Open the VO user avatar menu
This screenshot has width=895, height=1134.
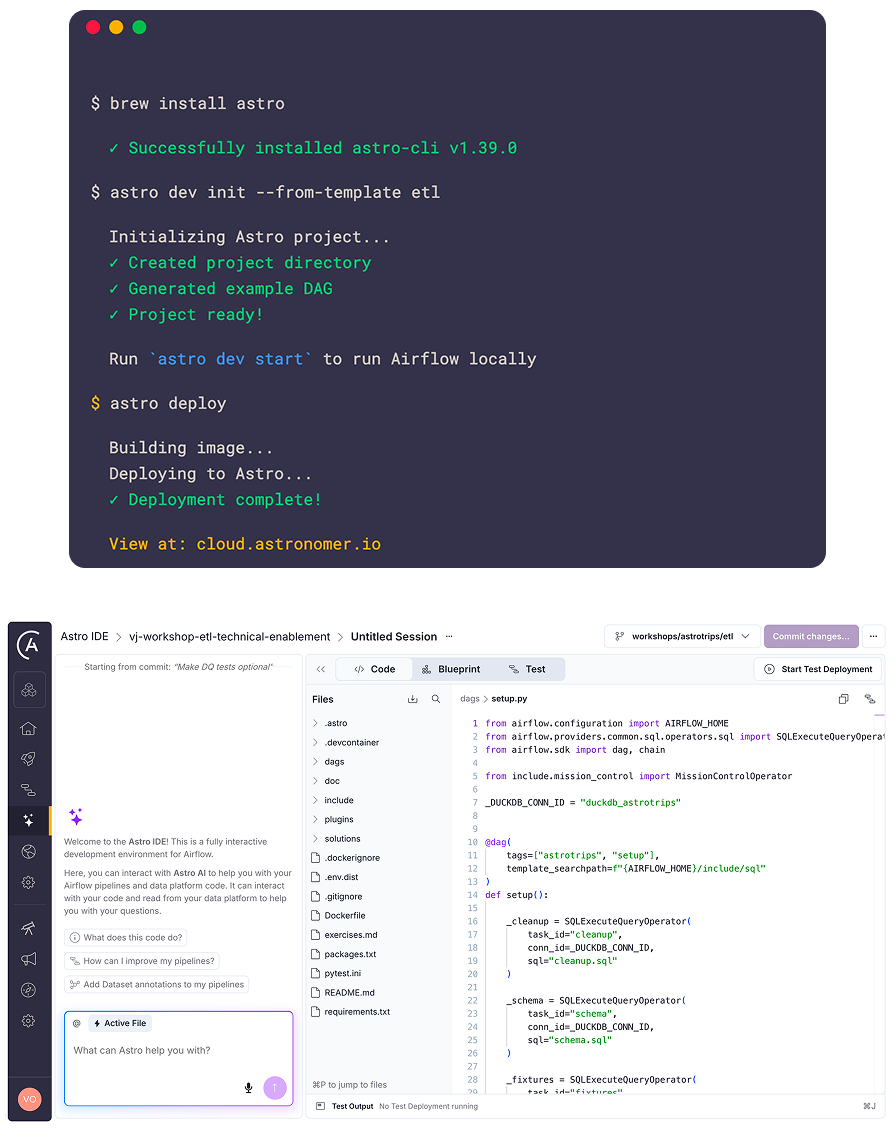[30, 1099]
